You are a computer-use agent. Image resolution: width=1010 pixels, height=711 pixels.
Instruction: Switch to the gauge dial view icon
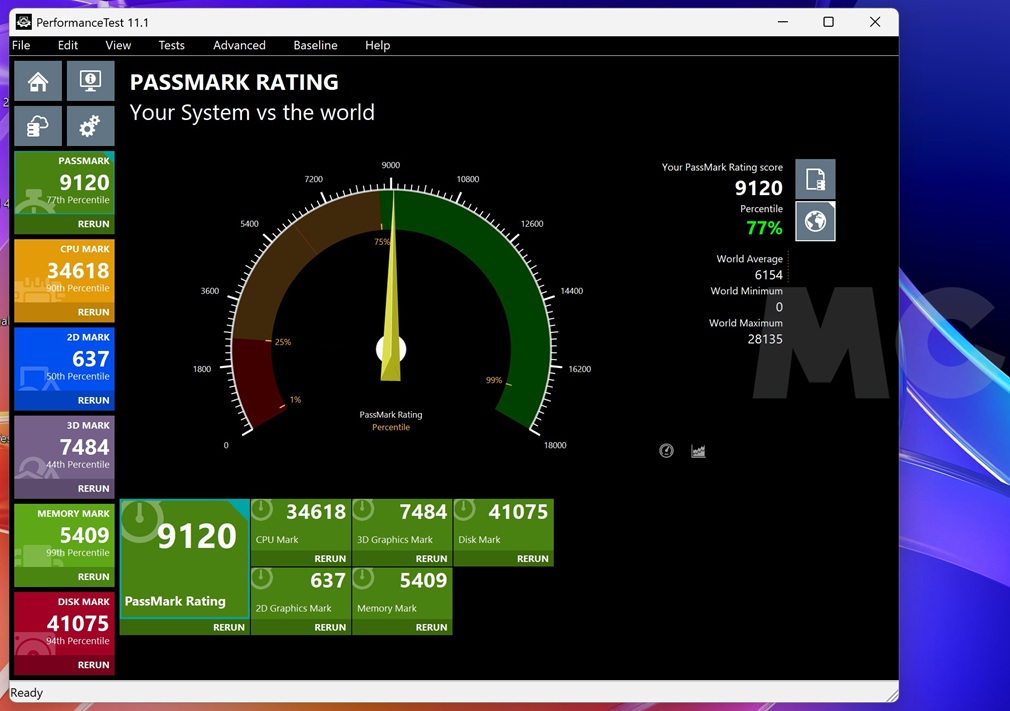[x=666, y=451]
